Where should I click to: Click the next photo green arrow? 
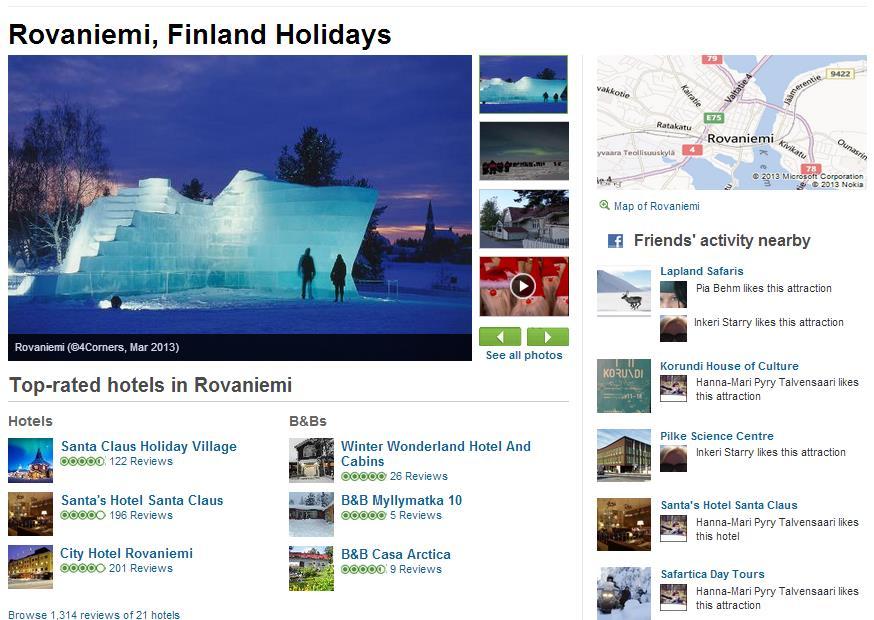point(547,337)
